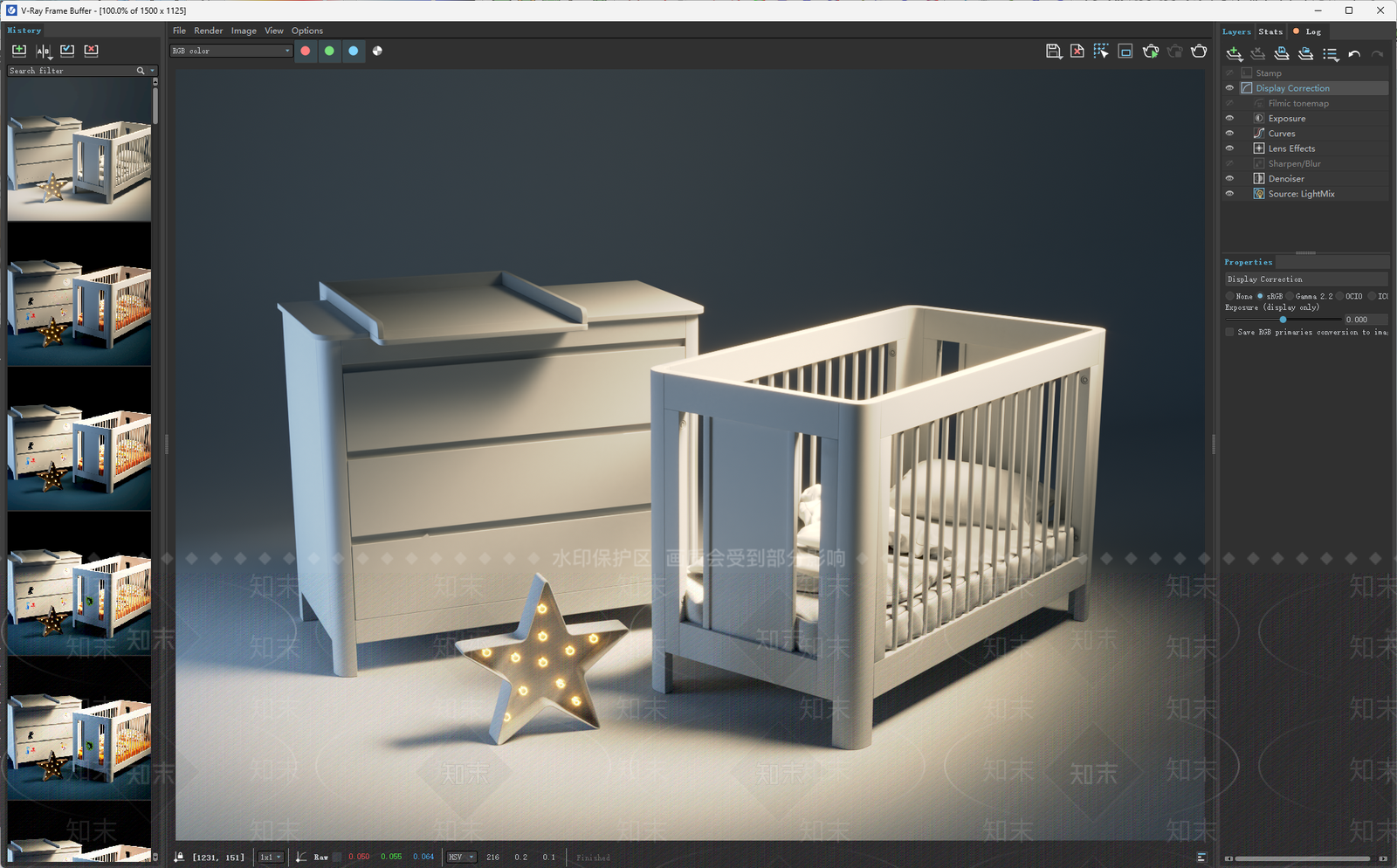1397x868 pixels.
Task: Toggle the red channel
Action: 306,51
